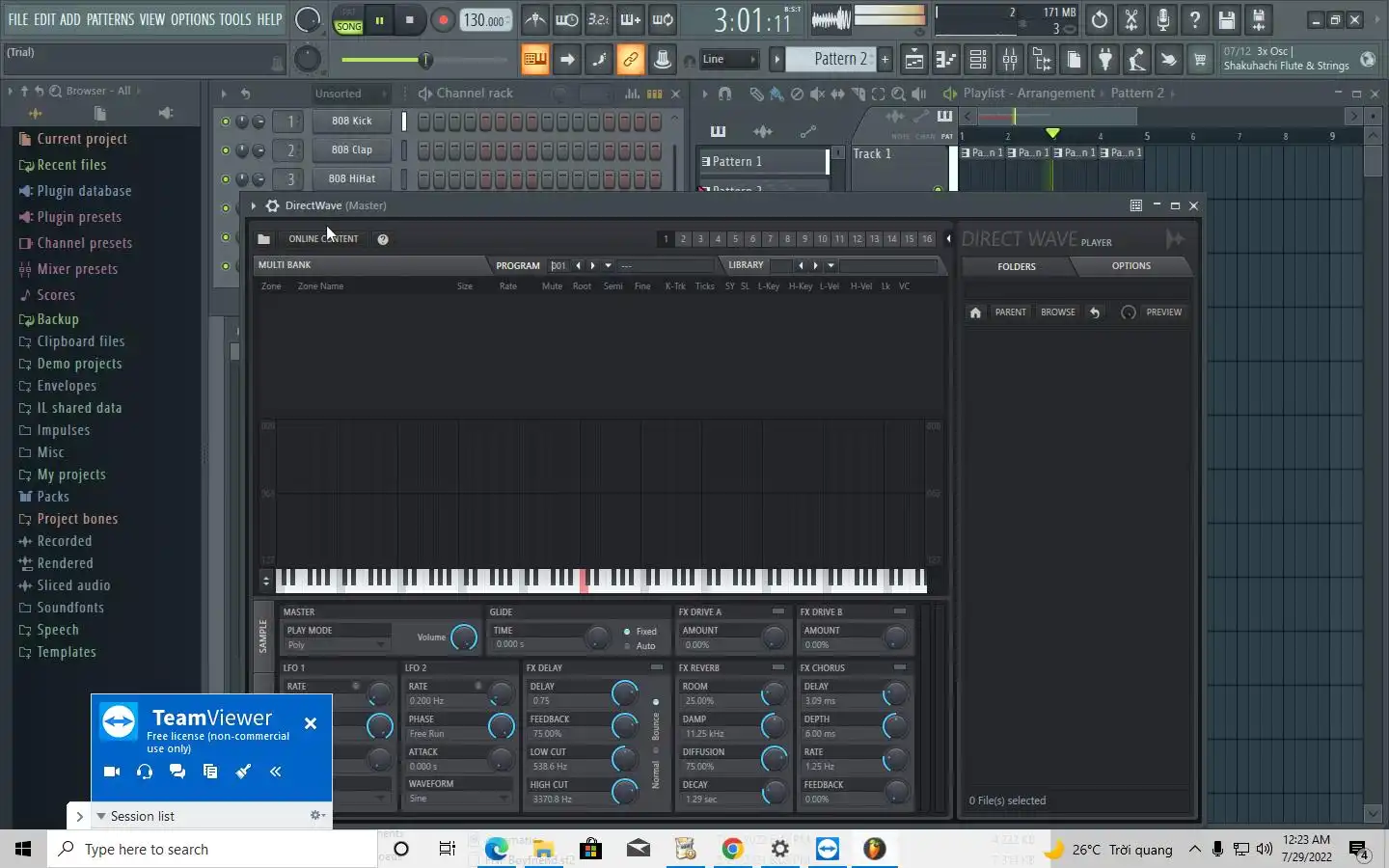Select the Playlist pencil draw tool
Screen dimensions: 1389x868
[x=756, y=94]
